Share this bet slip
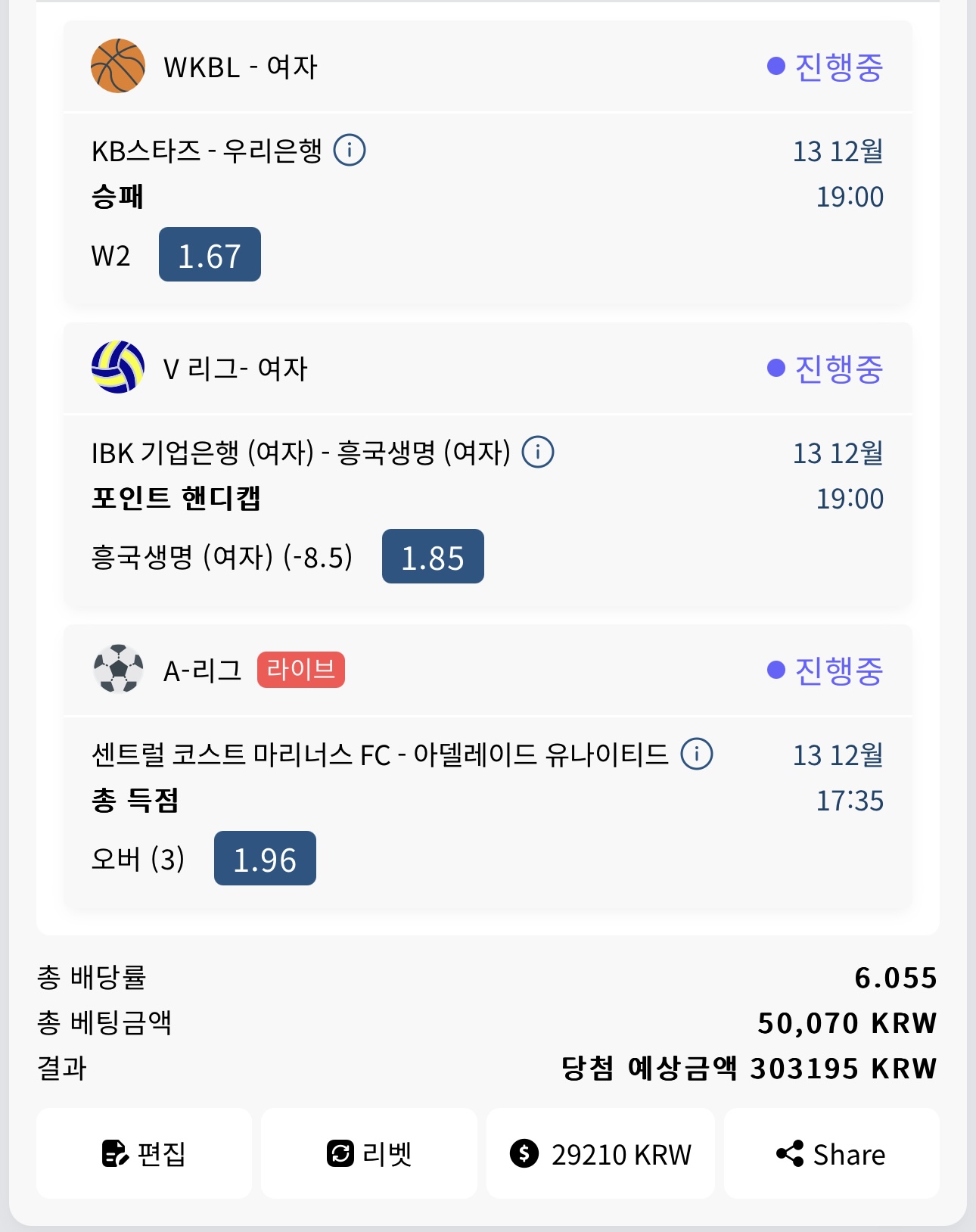The height and width of the screenshot is (1232, 976). [831, 1153]
